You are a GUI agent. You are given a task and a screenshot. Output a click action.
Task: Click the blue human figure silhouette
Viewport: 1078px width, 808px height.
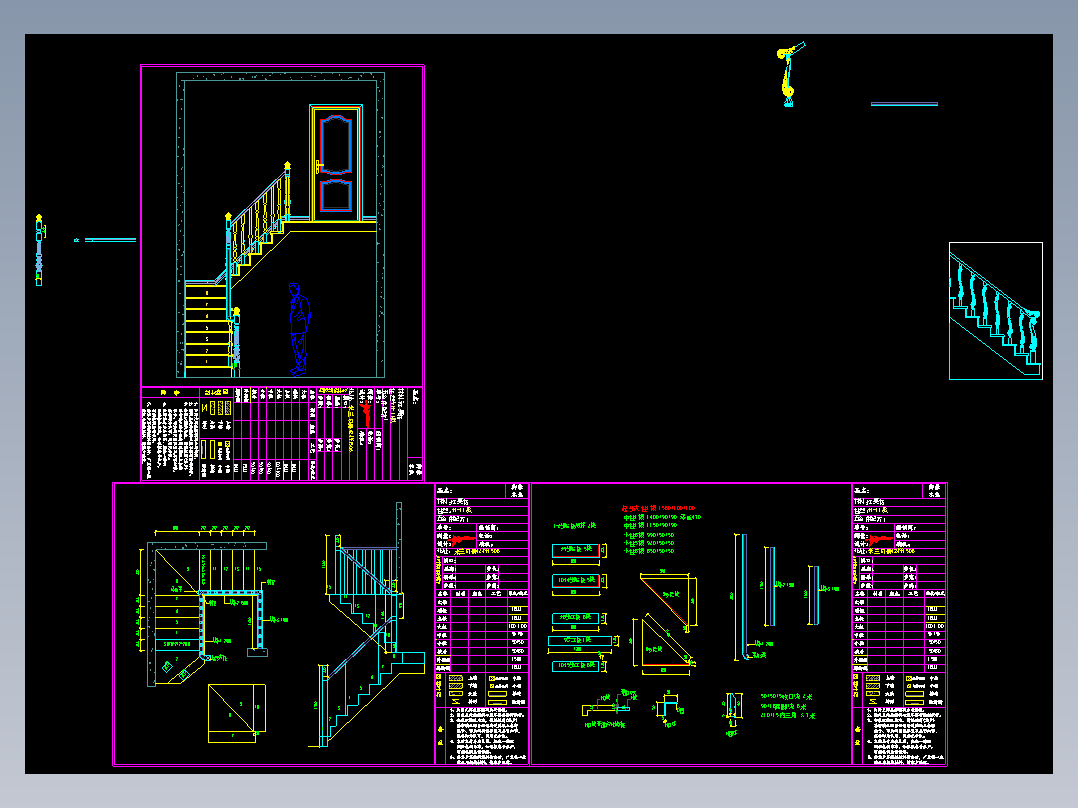click(x=299, y=329)
